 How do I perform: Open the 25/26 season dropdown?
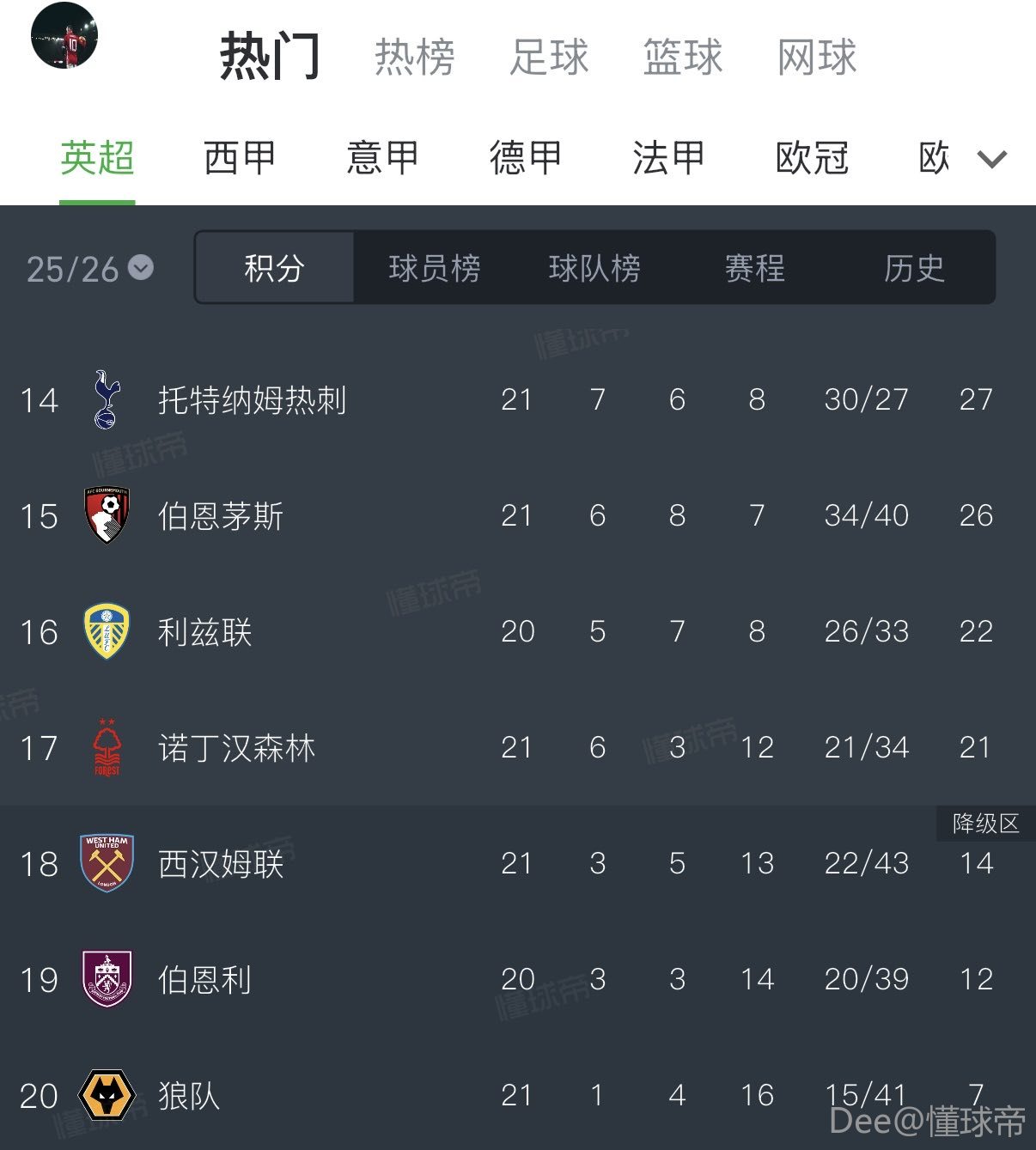[x=89, y=269]
